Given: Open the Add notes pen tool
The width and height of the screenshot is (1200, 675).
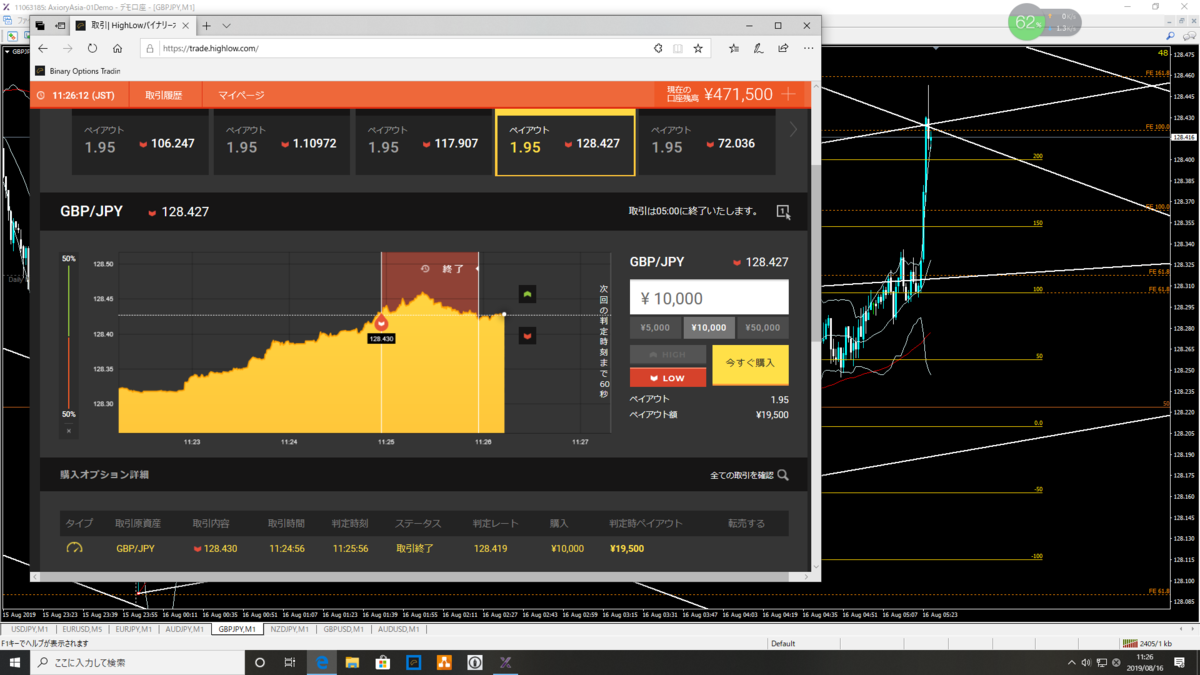Looking at the screenshot, I should 759,48.
